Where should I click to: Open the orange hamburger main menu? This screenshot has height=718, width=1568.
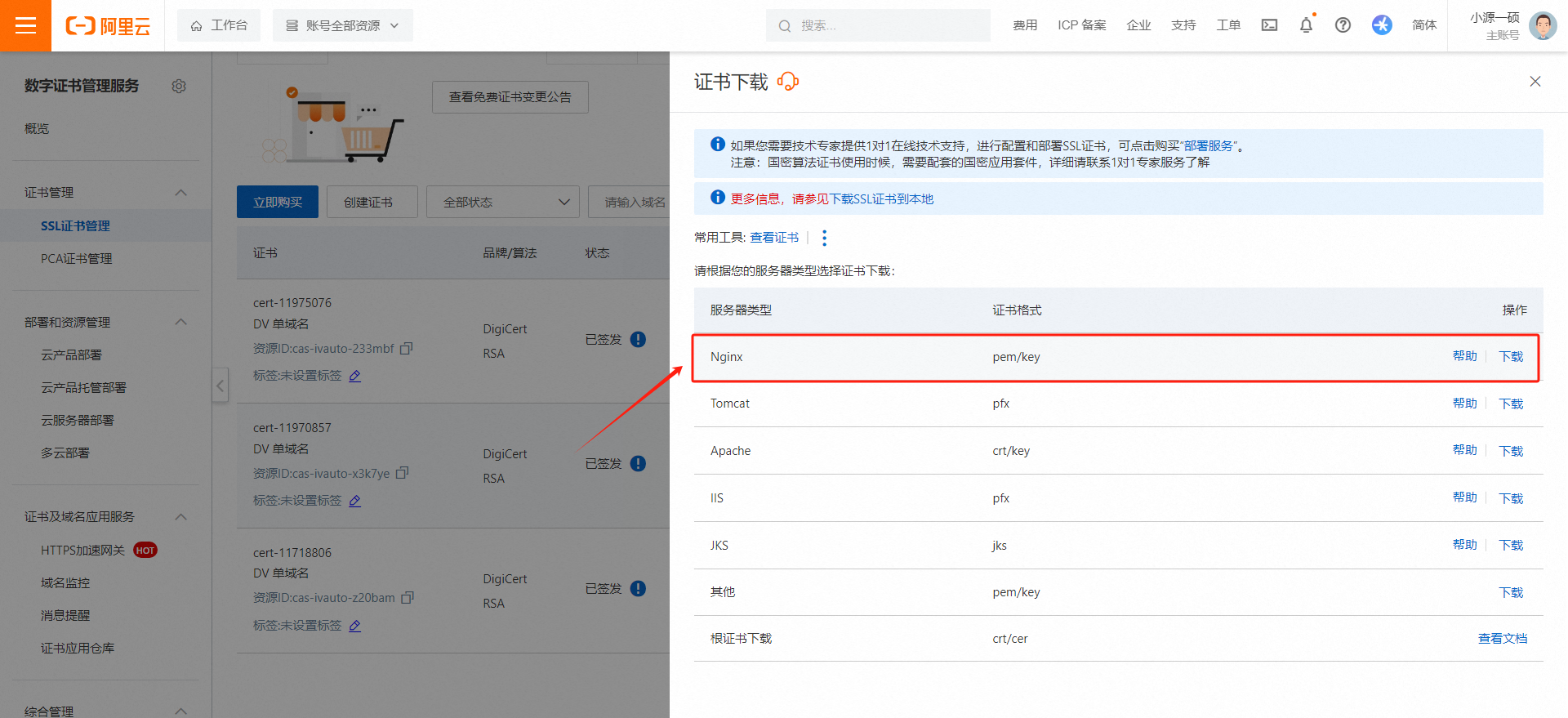coord(25,25)
